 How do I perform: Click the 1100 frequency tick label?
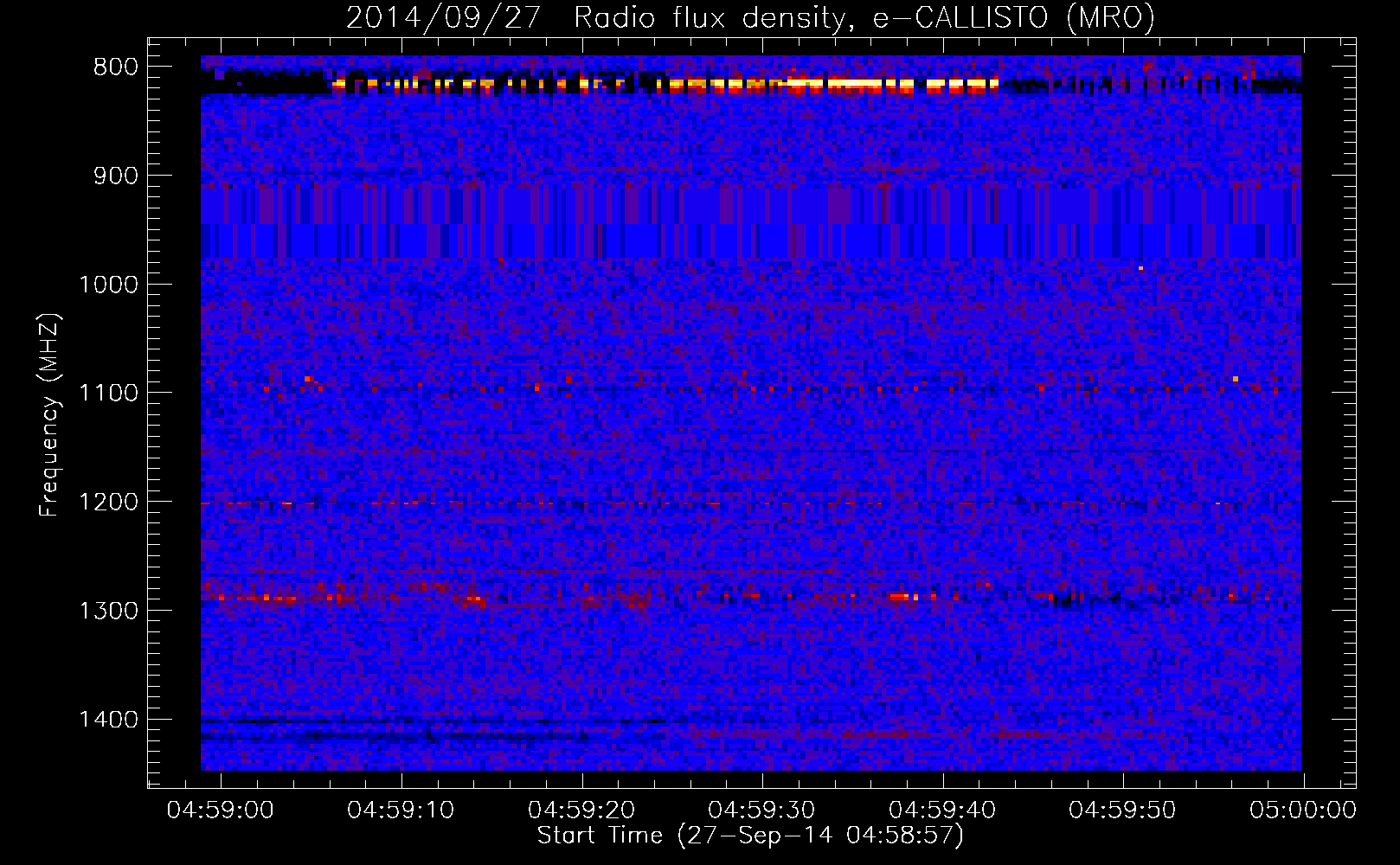click(x=108, y=393)
